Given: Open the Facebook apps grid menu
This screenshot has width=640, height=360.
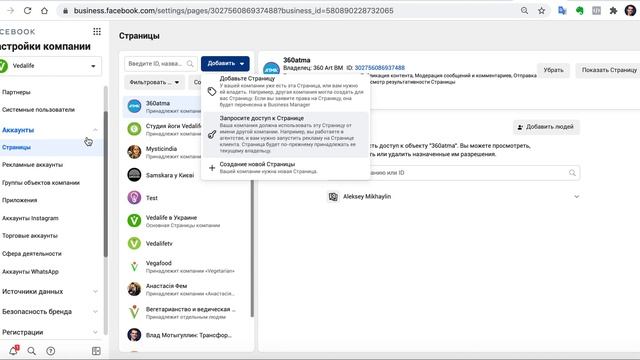Looking at the screenshot, I should coord(97,31).
